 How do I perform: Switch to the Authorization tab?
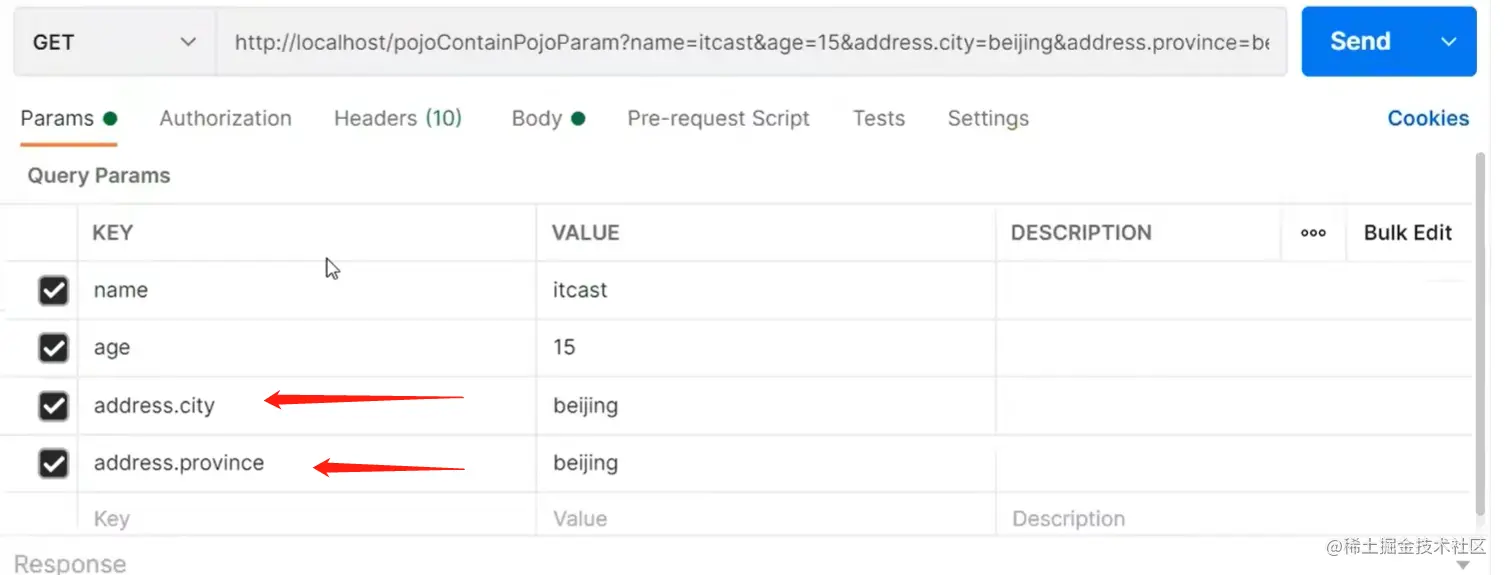(225, 118)
